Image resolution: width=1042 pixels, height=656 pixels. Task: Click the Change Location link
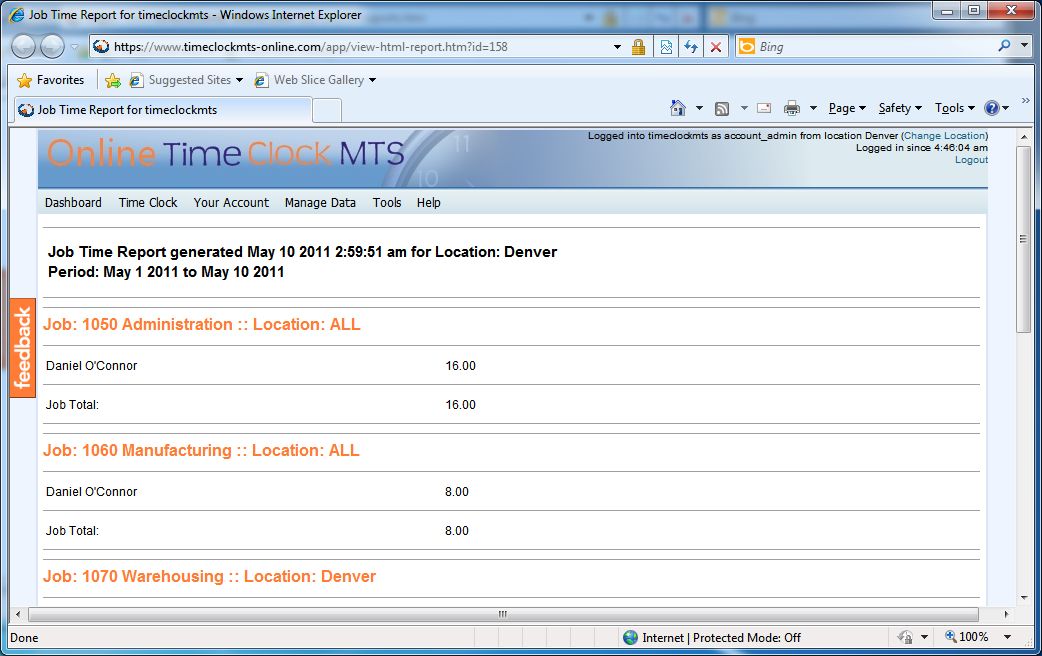(944, 136)
